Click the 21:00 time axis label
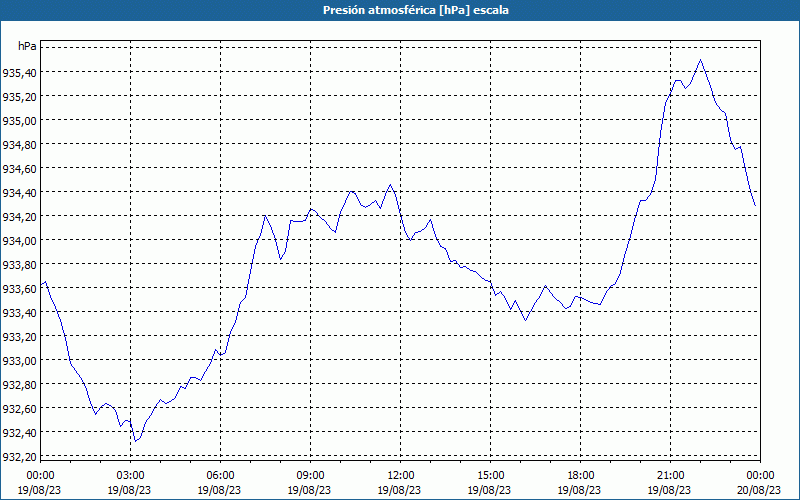 click(670, 476)
